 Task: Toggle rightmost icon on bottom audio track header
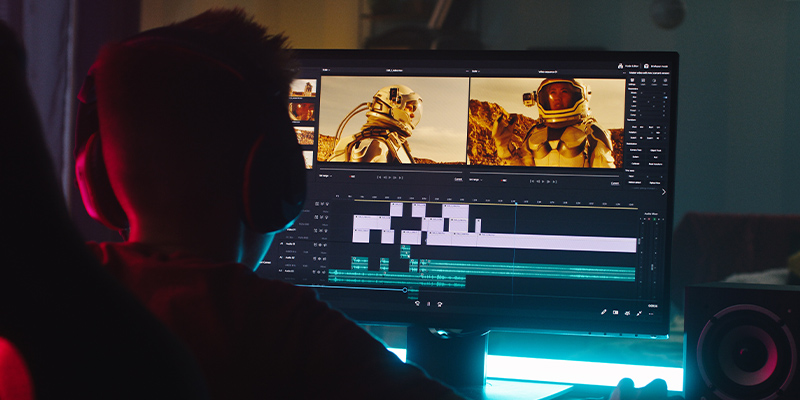click(324, 272)
